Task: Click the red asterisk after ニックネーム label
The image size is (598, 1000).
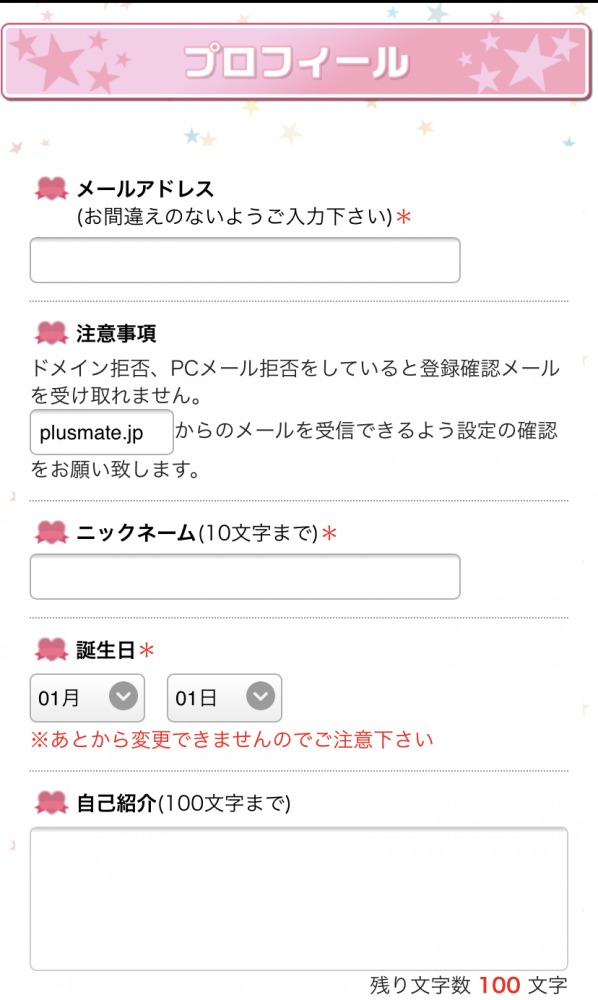Action: (x=329, y=533)
